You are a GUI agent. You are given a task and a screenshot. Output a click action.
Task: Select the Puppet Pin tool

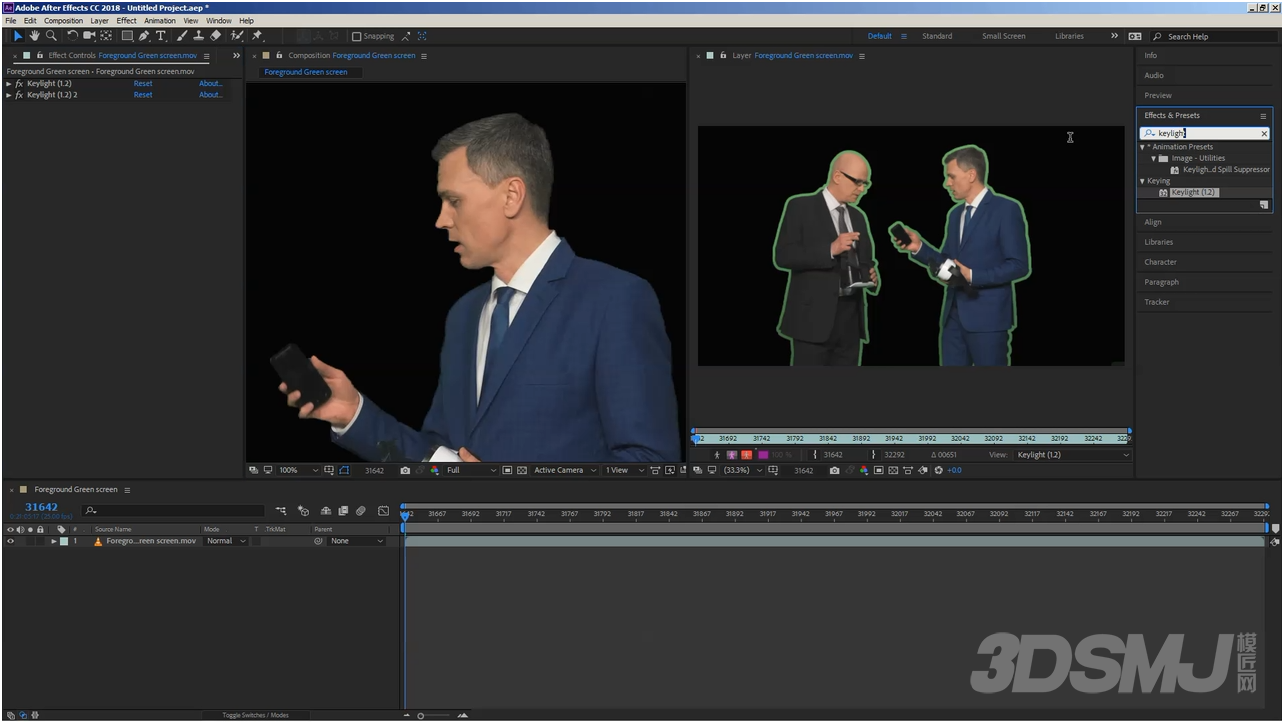[257, 36]
